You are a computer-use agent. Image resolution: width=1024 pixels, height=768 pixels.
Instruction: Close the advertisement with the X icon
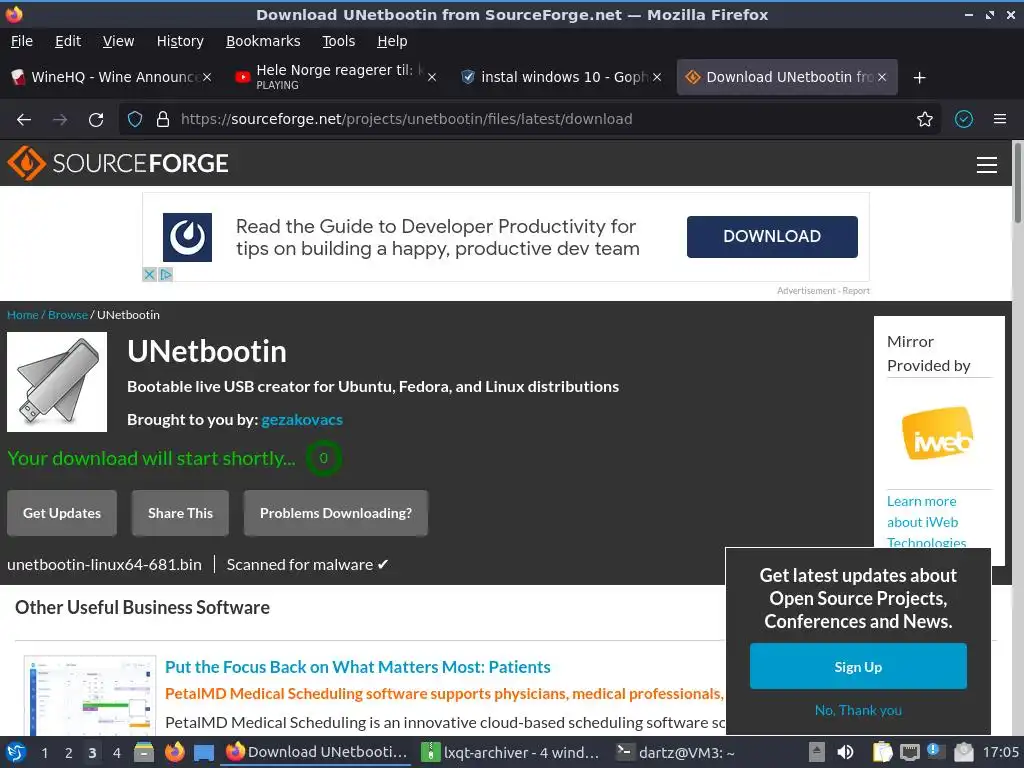pyautogui.click(x=150, y=274)
